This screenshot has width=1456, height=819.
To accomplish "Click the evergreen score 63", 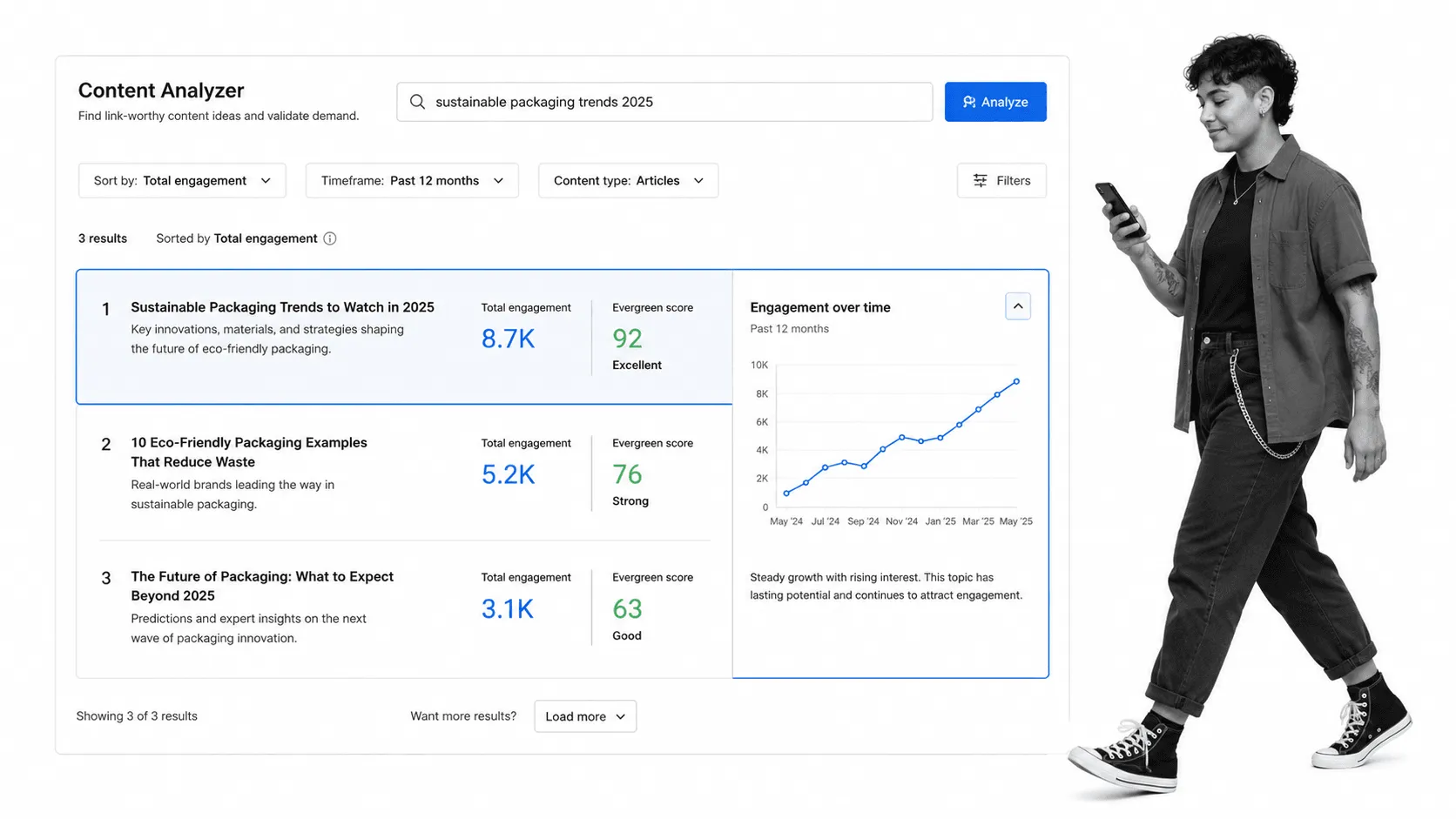I will click(x=627, y=608).
